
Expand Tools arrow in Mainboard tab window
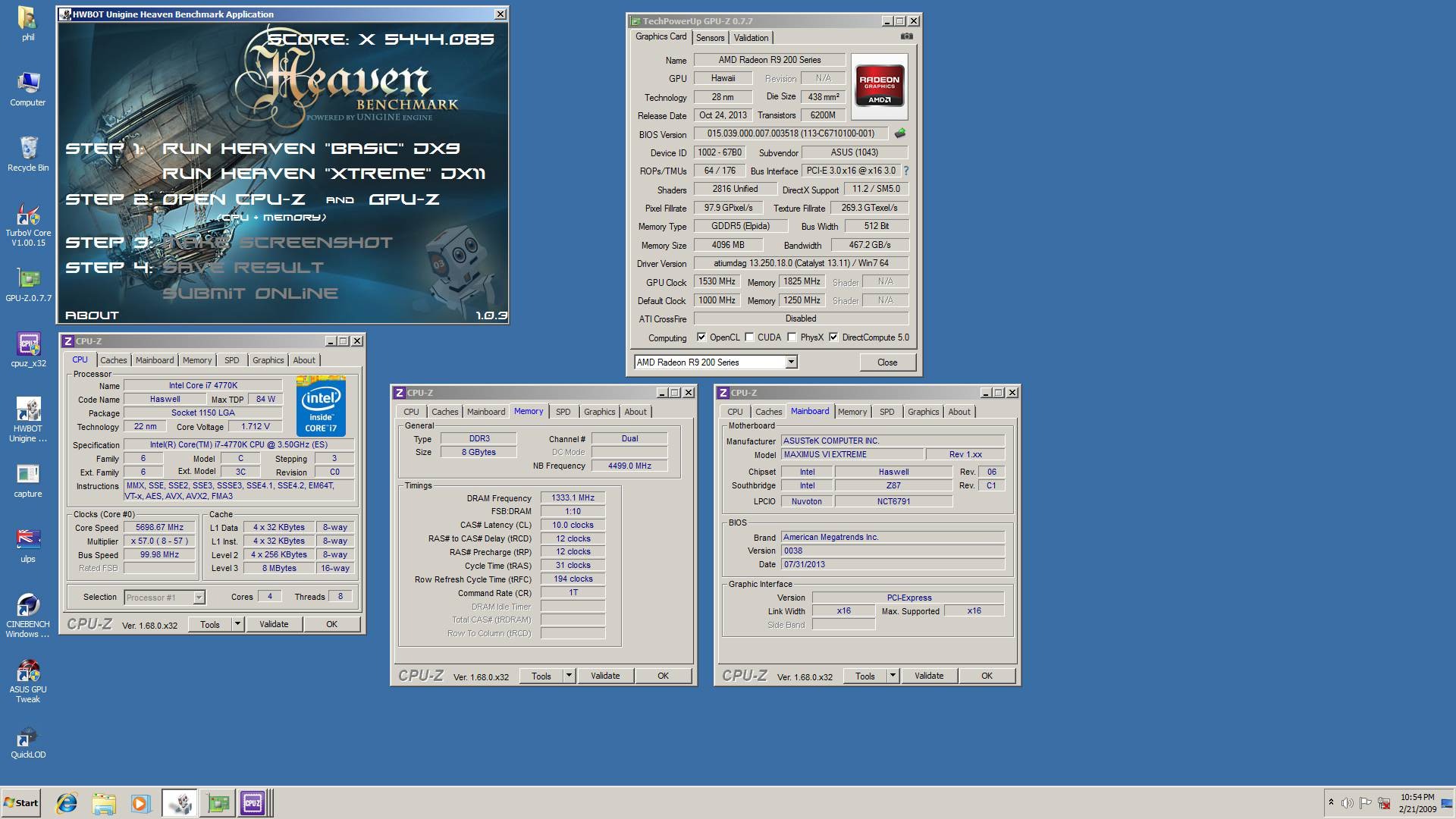tap(893, 676)
